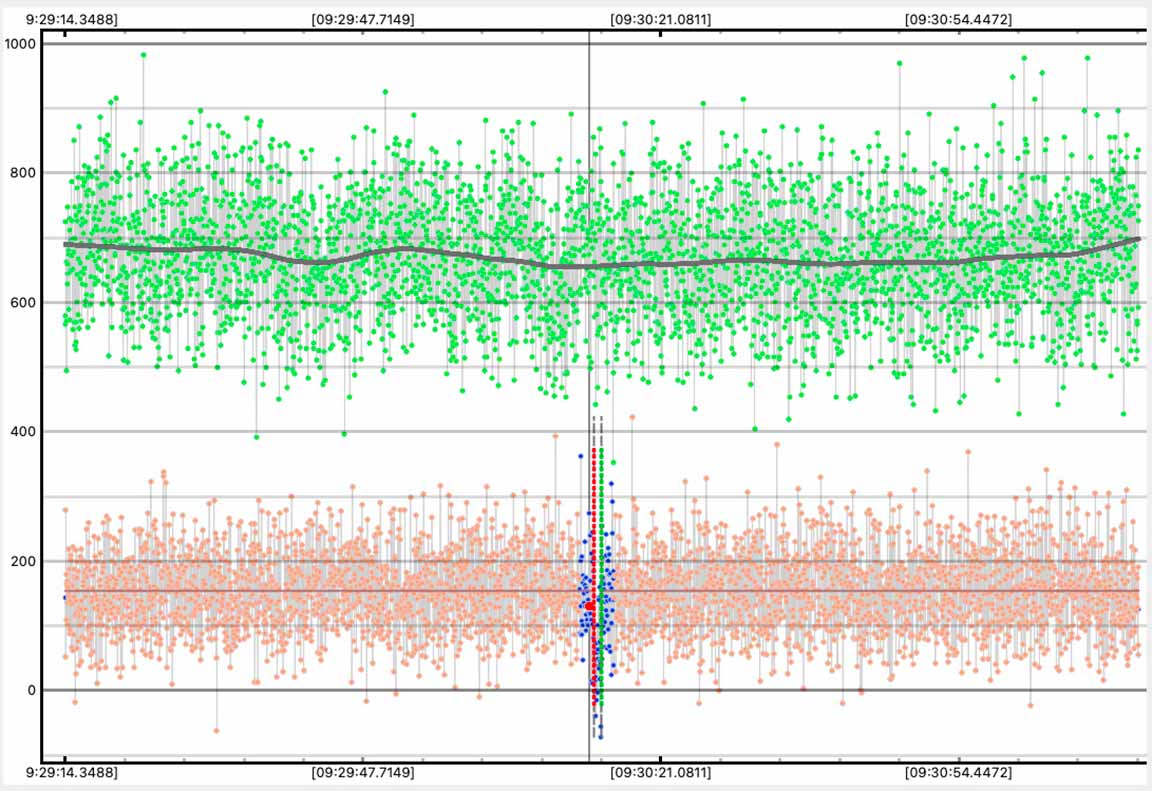The width and height of the screenshot is (1152, 791).
Task: Click the top [09:30:54.4472] timestamp label
Action: coord(958,19)
